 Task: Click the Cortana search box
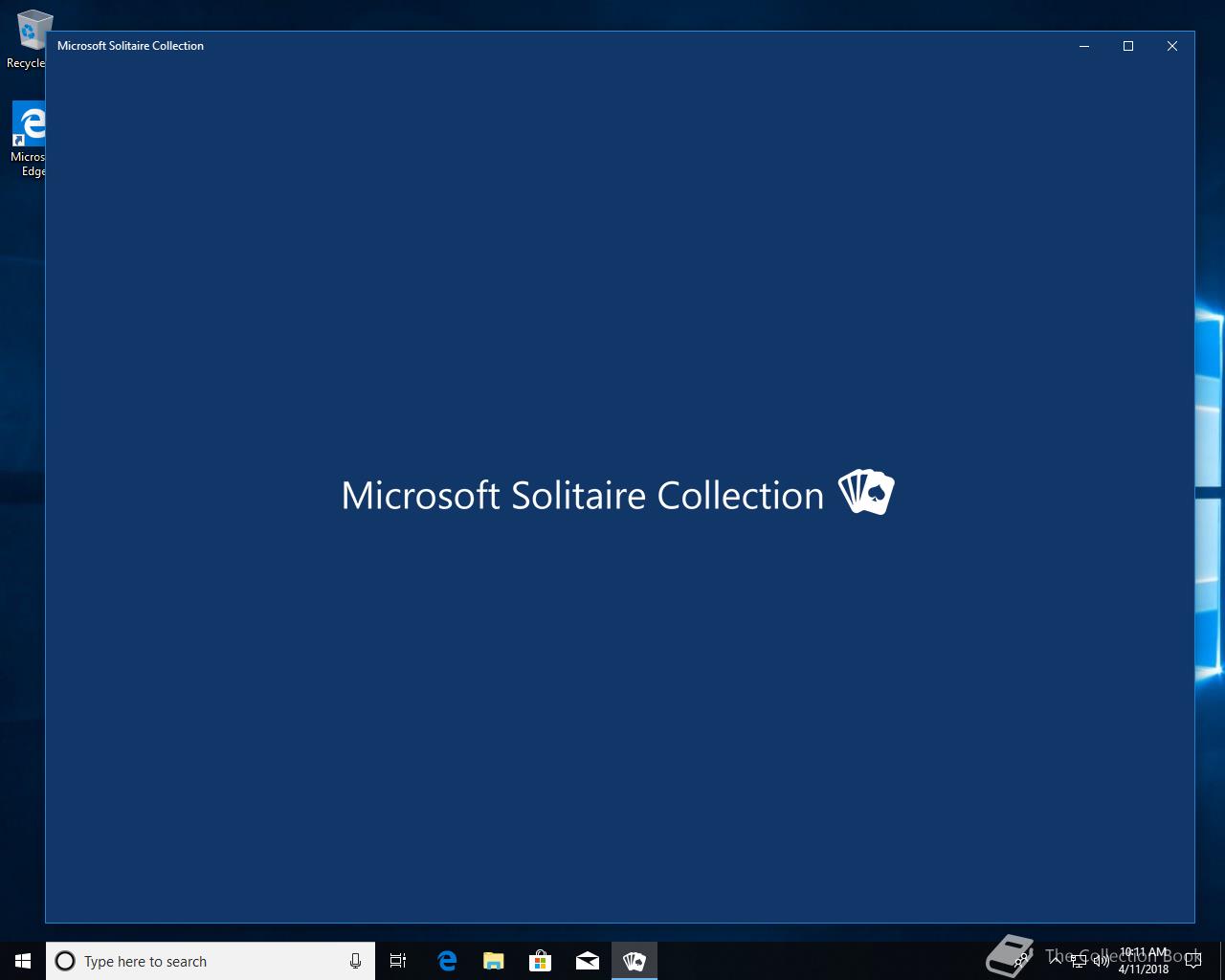coord(211,961)
